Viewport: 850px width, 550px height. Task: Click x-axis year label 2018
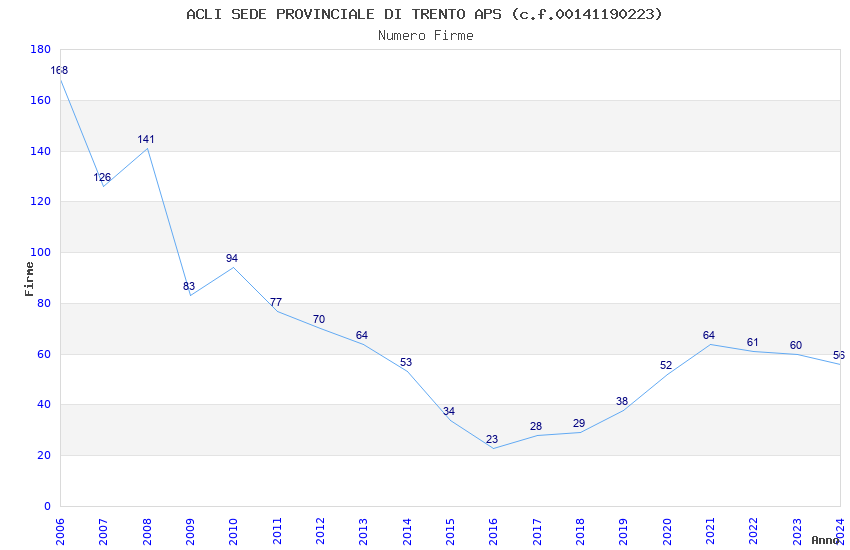[x=581, y=532]
